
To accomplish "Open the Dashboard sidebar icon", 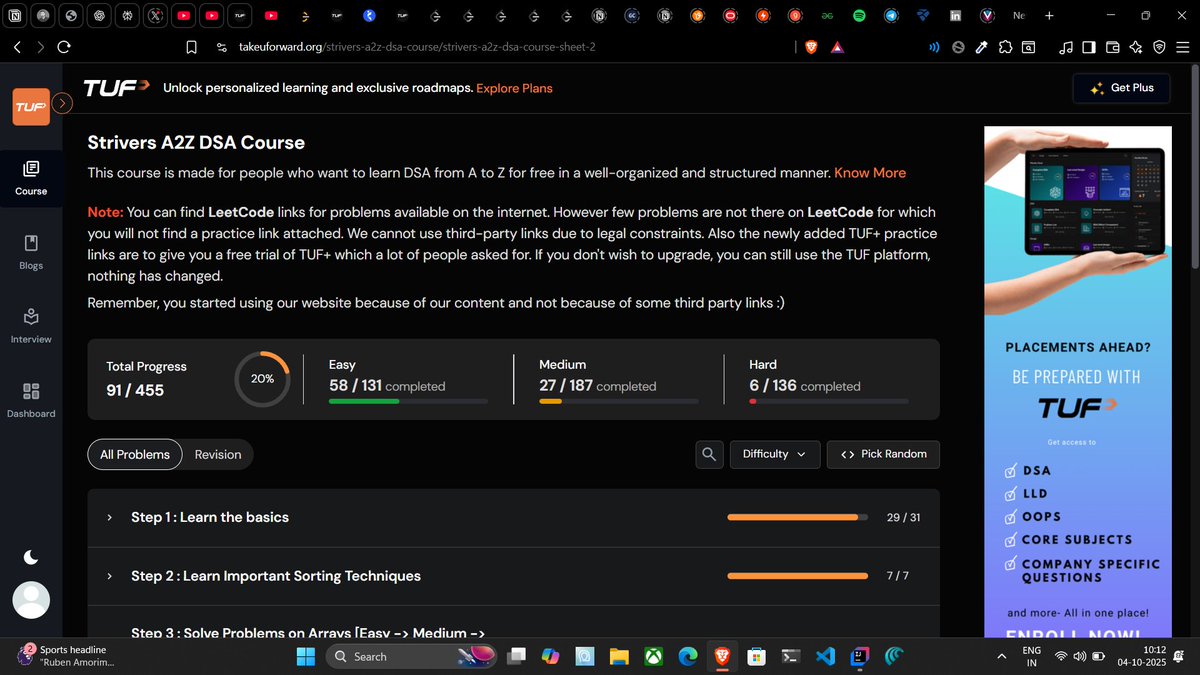I will (x=31, y=391).
